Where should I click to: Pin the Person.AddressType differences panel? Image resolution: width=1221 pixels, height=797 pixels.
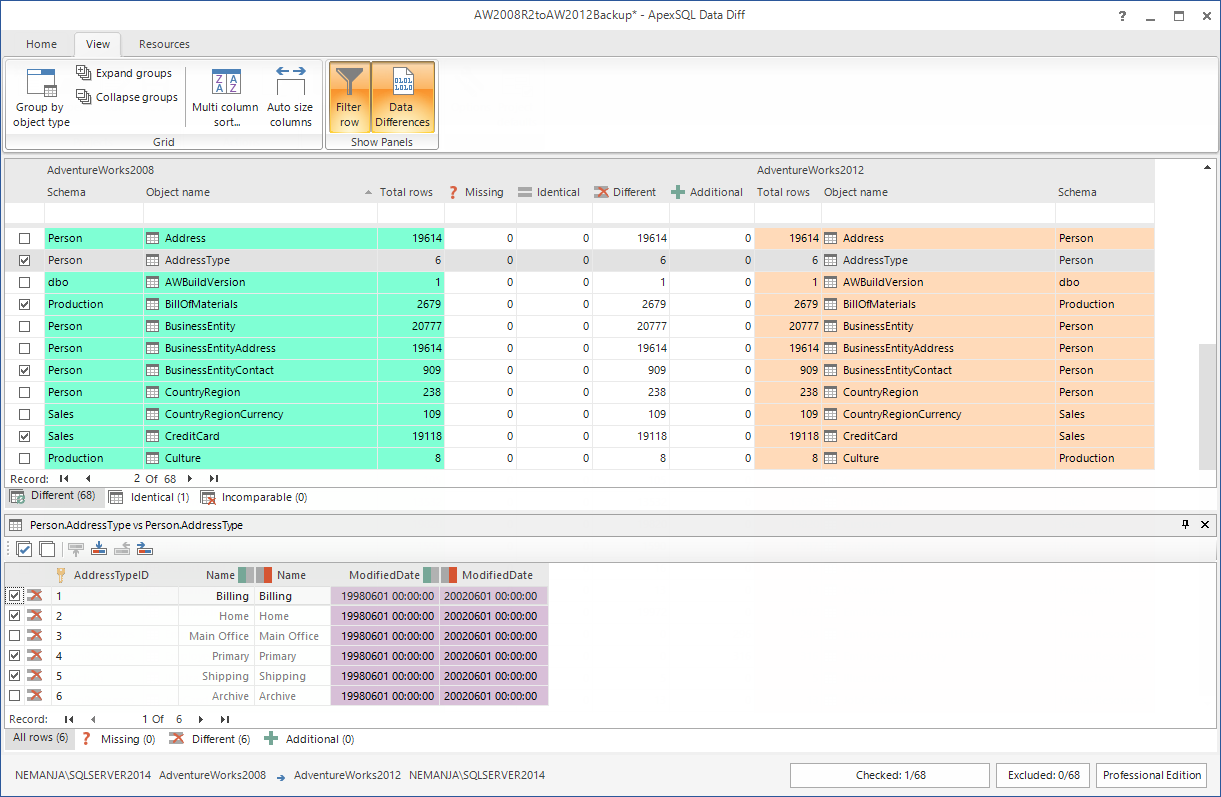[x=1186, y=524]
